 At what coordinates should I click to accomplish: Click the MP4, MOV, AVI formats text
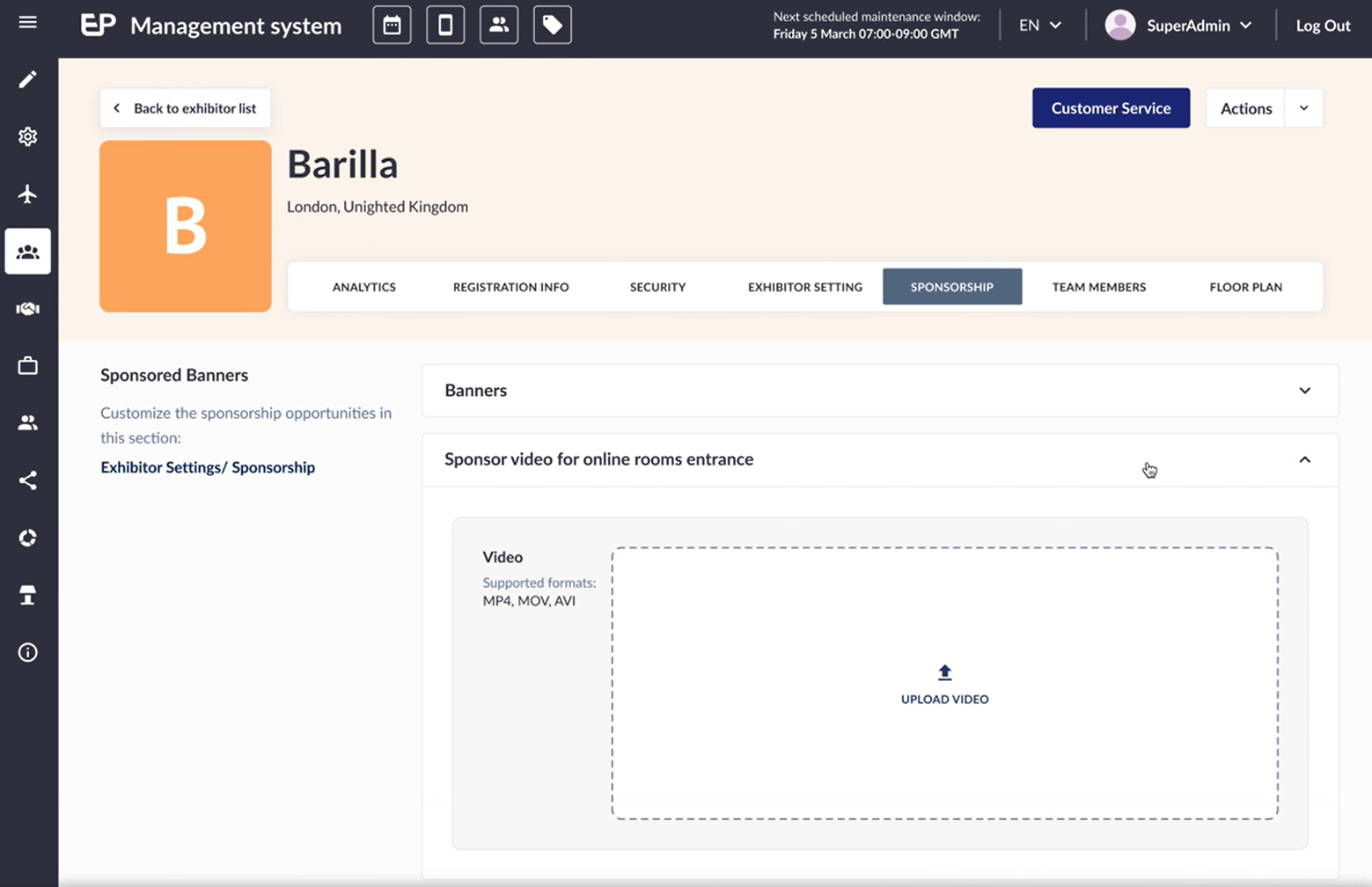click(x=529, y=601)
